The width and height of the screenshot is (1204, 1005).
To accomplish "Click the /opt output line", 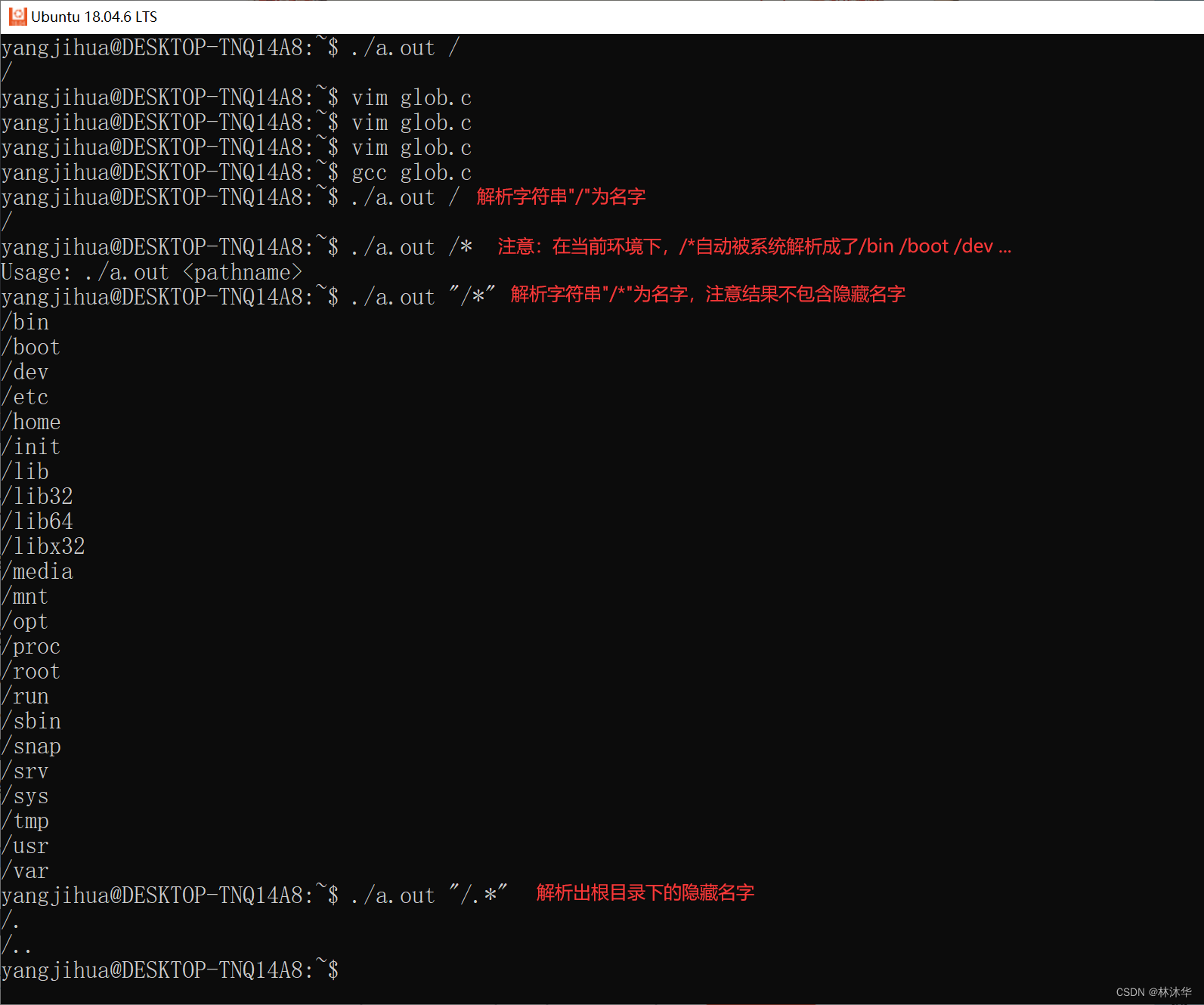I will pyautogui.click(x=25, y=622).
